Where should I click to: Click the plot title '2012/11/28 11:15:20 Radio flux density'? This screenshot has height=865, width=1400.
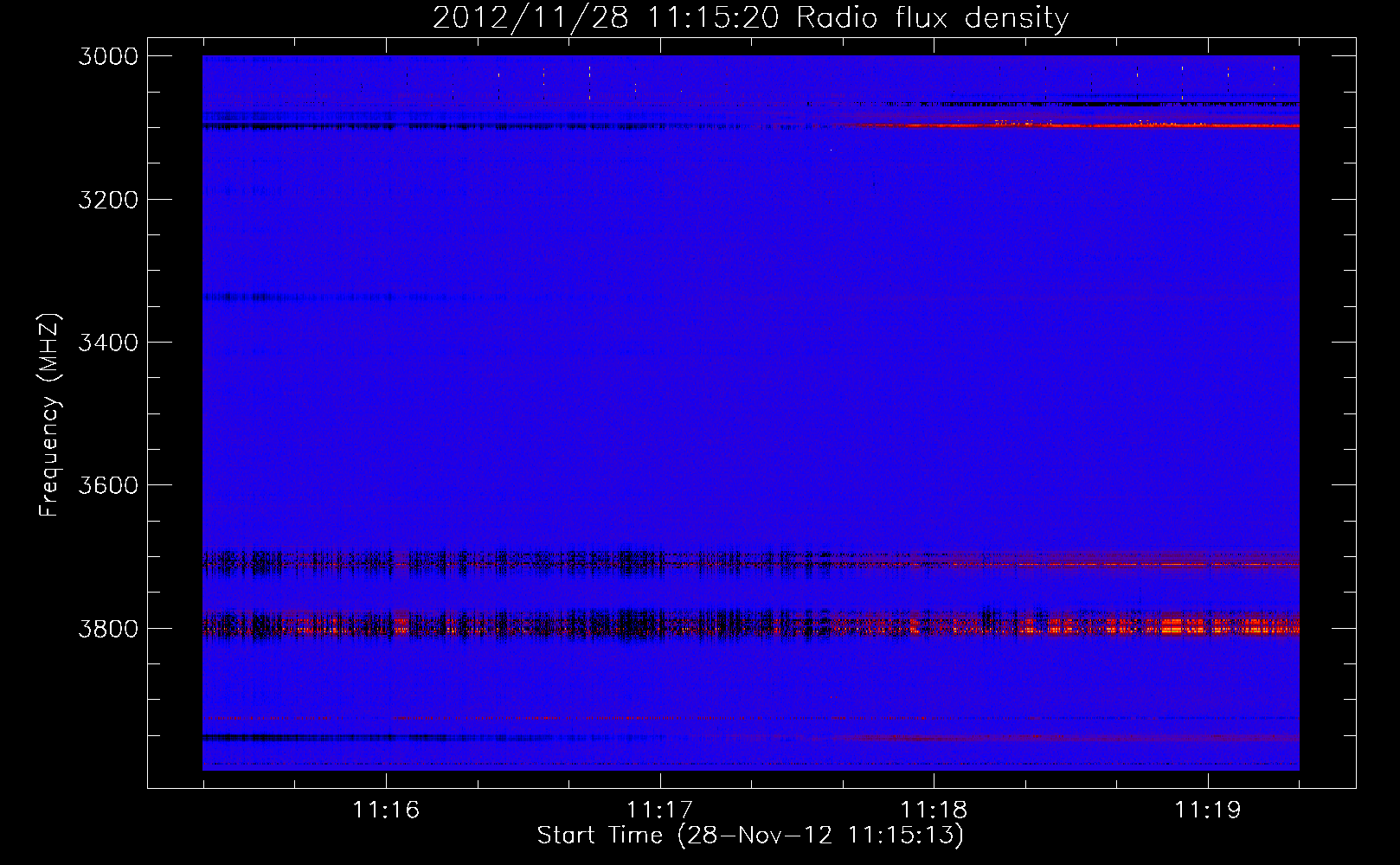(750, 17)
